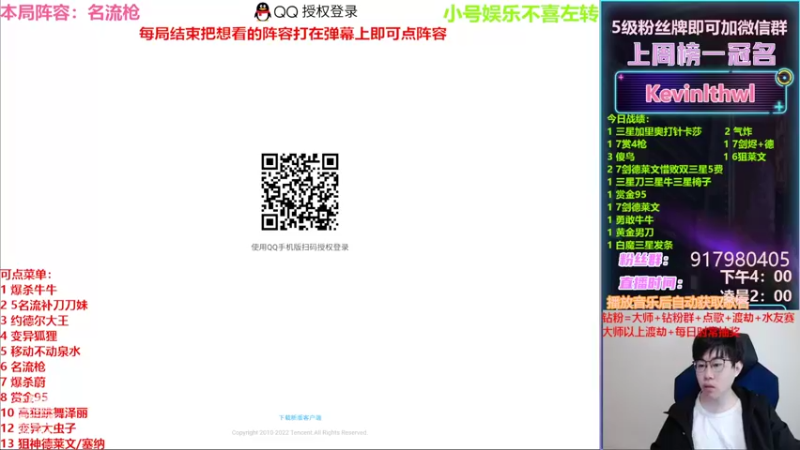Click the '本局阵容：名流枪' overlay text
The image size is (800, 450).
70,12
